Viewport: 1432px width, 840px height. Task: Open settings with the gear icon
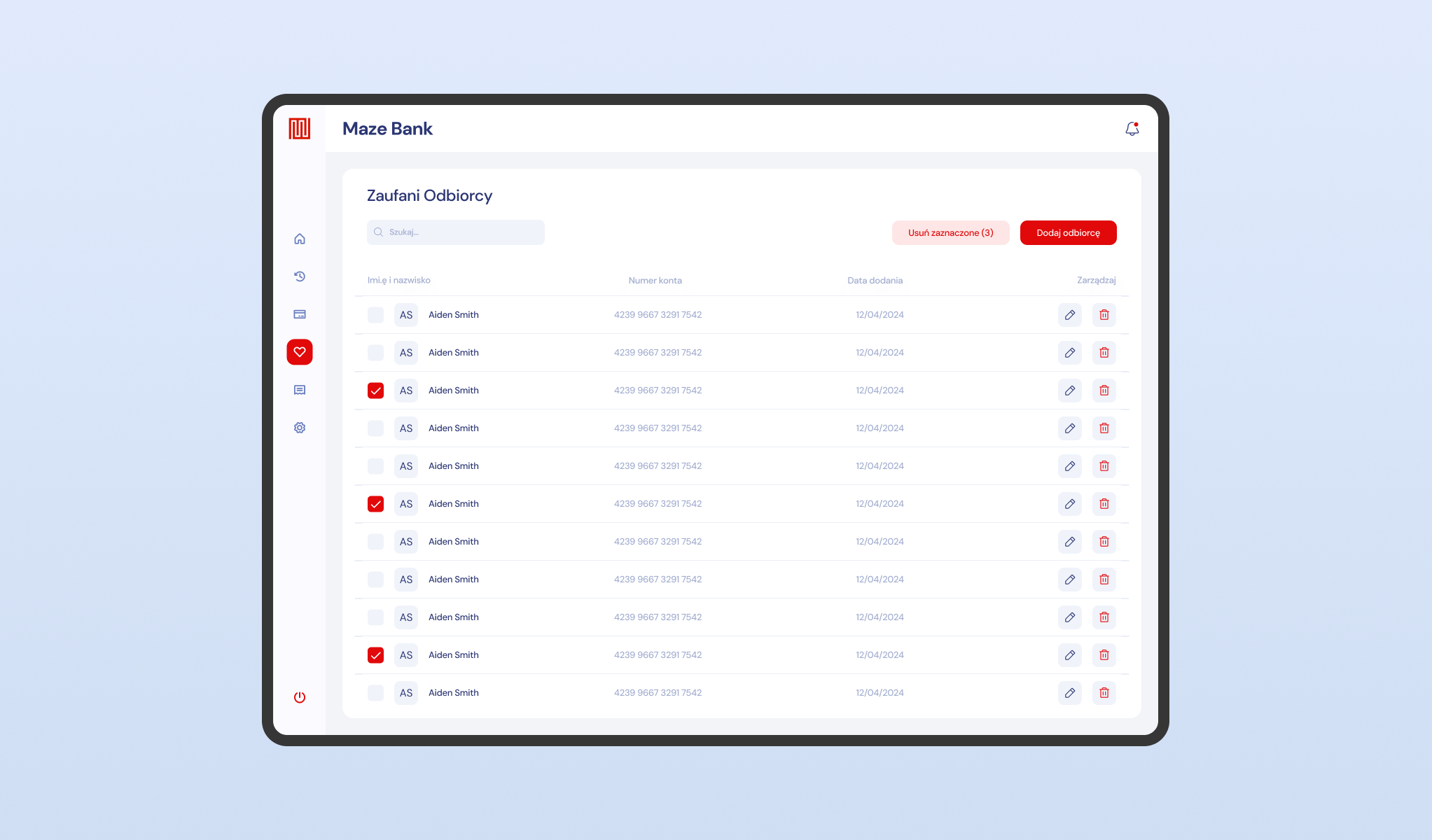(x=300, y=427)
